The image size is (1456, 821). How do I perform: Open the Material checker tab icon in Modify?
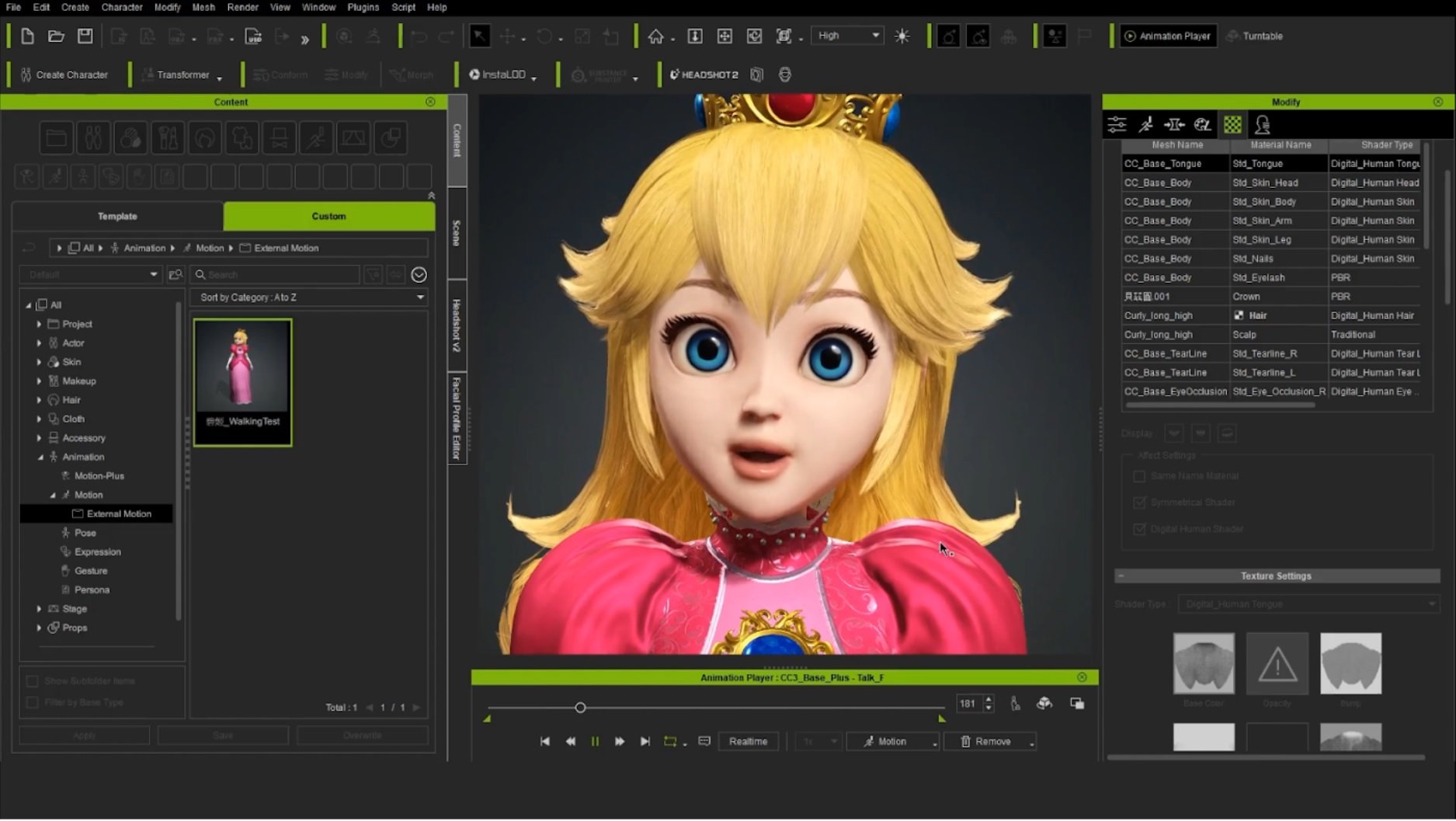[x=1232, y=124]
